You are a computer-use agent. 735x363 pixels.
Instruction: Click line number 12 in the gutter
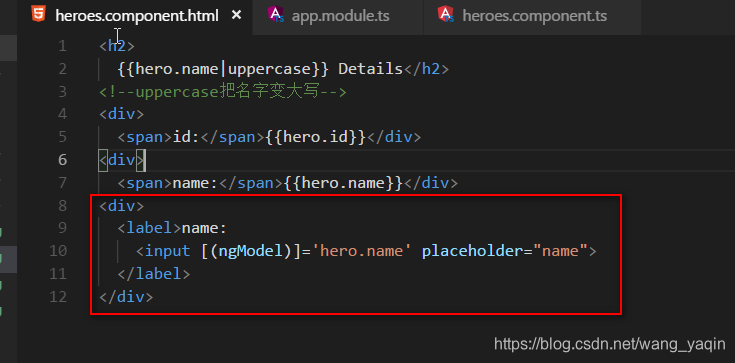click(58, 296)
